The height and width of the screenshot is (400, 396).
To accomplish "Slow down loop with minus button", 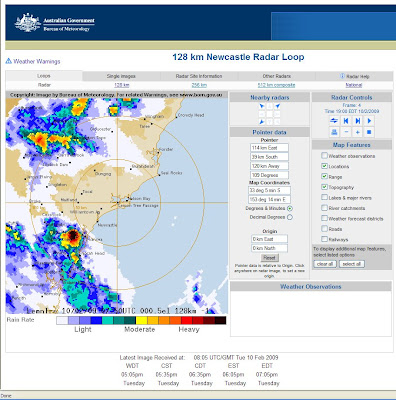I will pyautogui.click(x=346, y=132).
